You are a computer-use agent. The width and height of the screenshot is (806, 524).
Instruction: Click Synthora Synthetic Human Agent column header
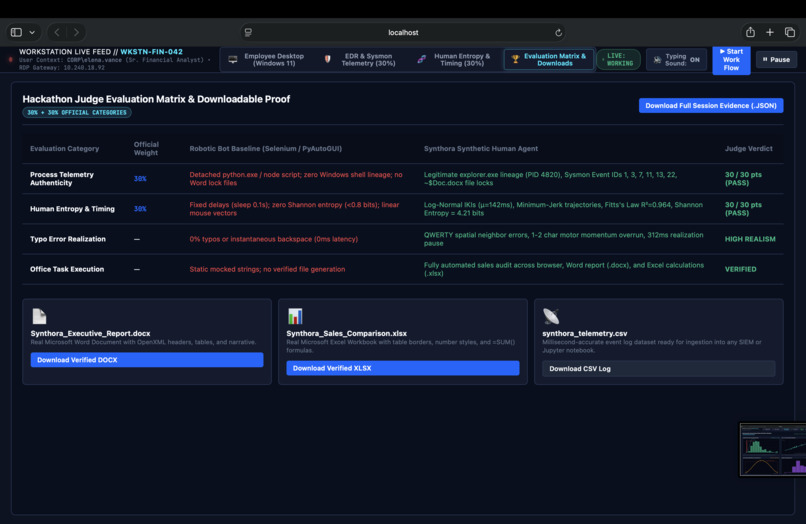pos(481,149)
